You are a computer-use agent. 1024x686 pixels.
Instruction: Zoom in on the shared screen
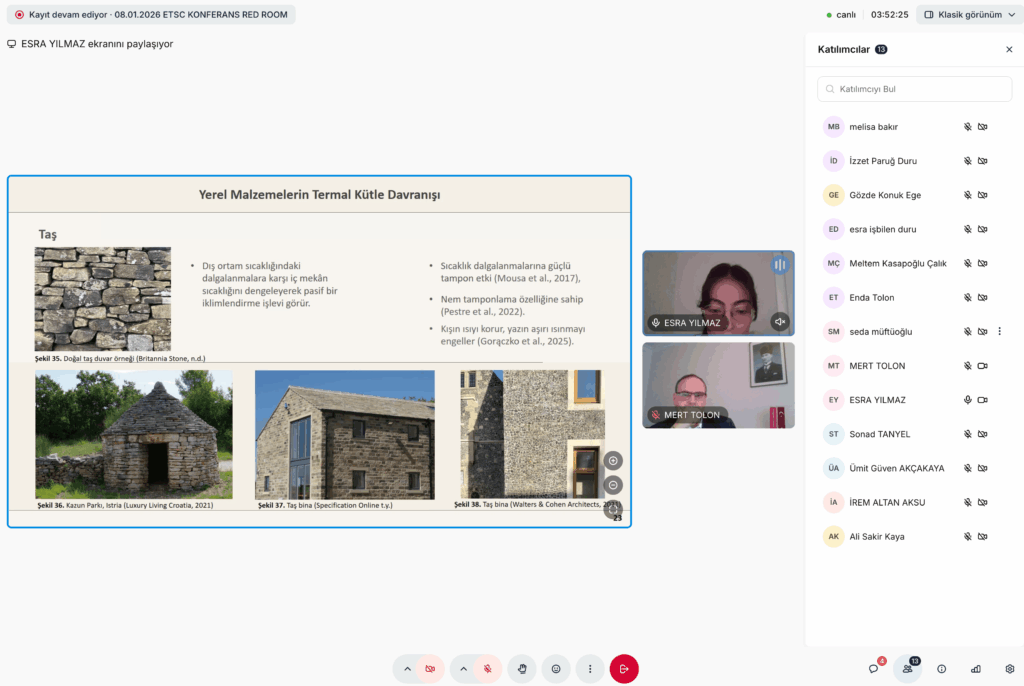coord(613,461)
